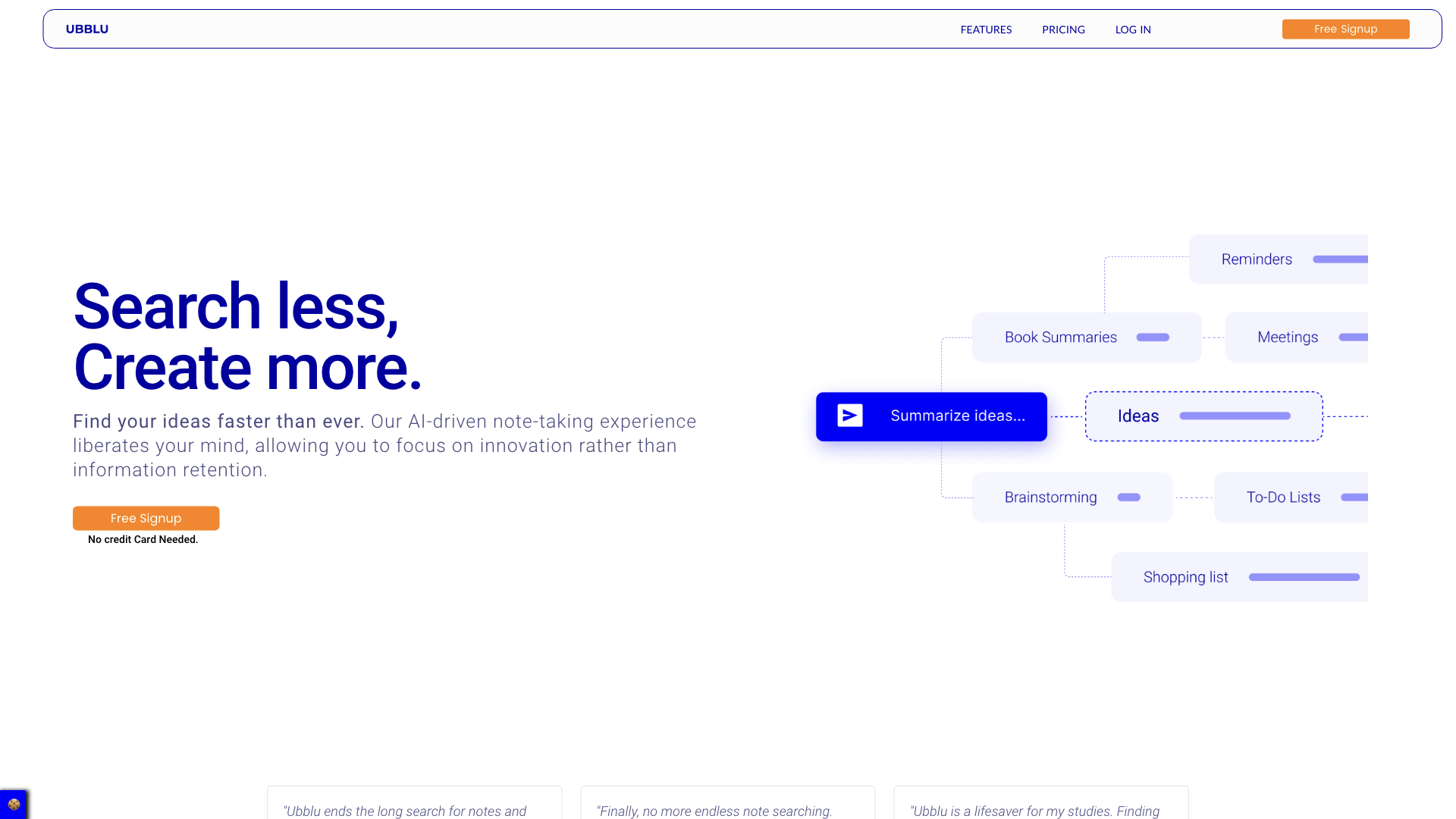Click the header Free Signup button
The height and width of the screenshot is (819, 1456).
[x=1346, y=28]
